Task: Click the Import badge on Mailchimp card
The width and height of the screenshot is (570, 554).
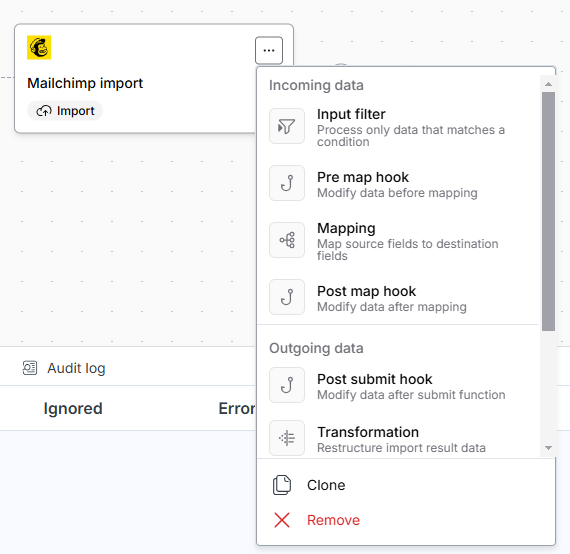Action: click(x=65, y=111)
